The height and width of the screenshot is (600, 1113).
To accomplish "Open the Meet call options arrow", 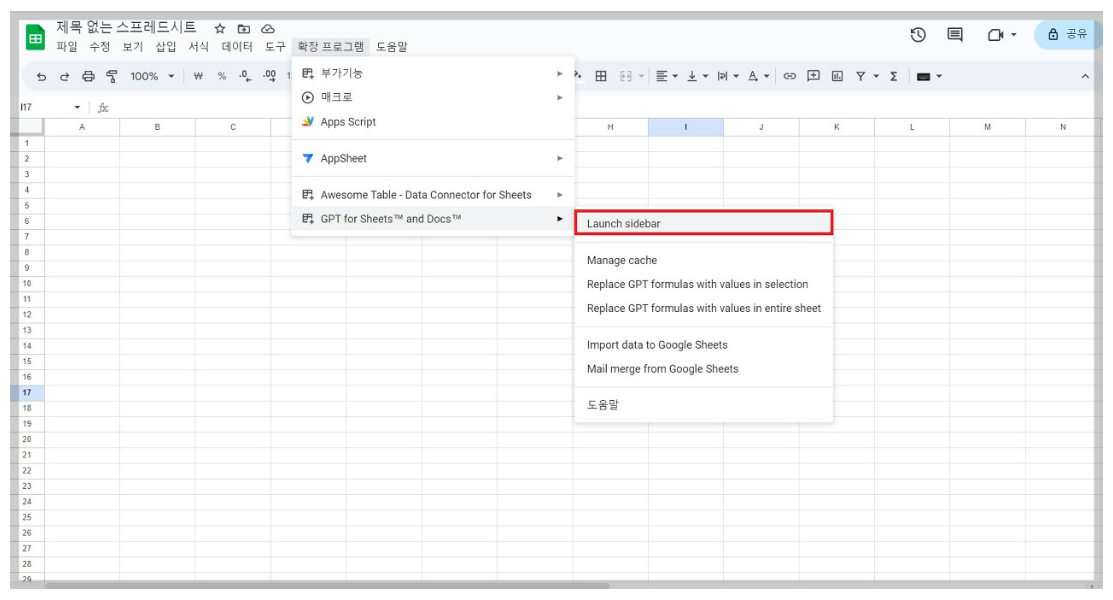I will (x=1014, y=35).
